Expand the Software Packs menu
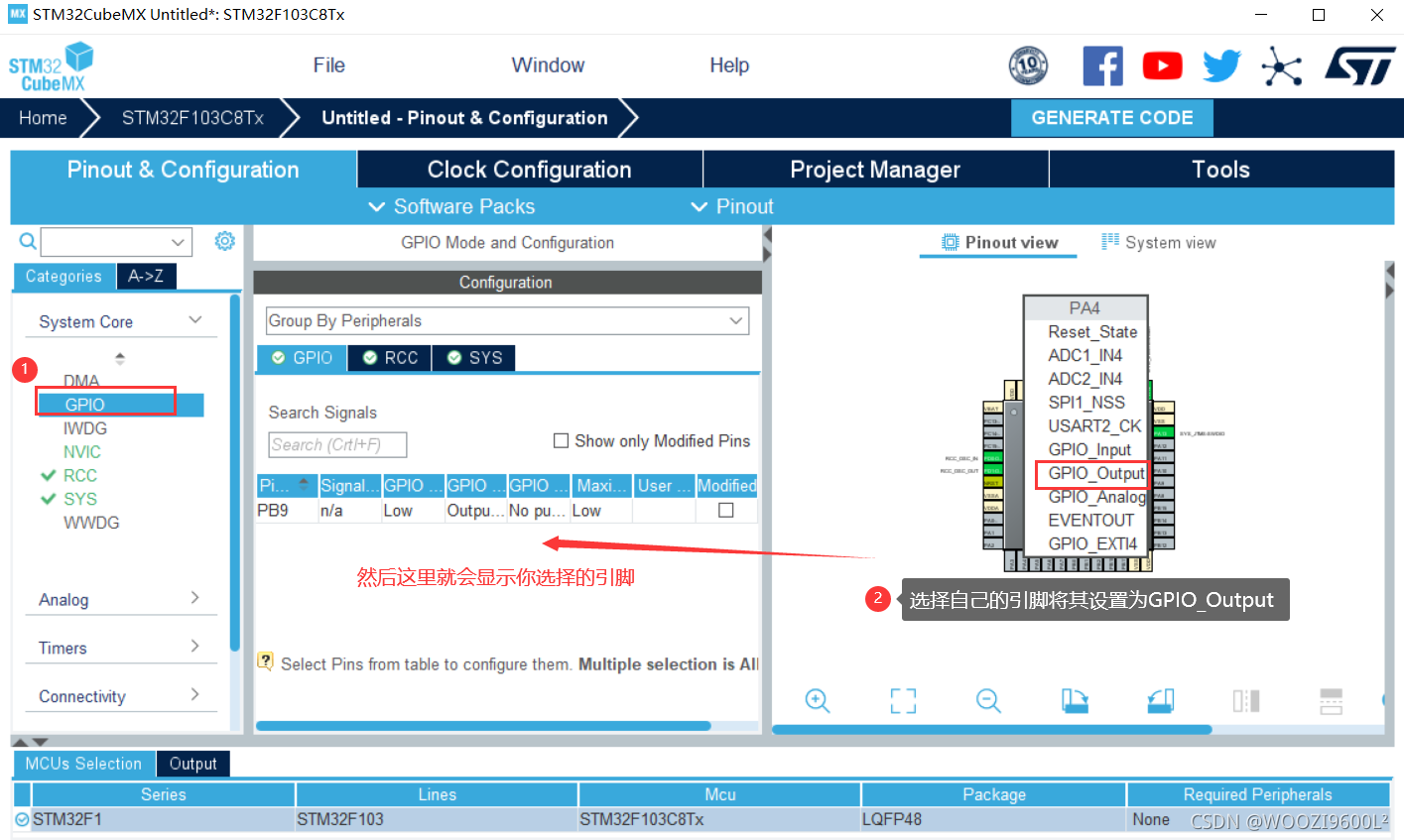The image size is (1404, 840). coord(451,206)
